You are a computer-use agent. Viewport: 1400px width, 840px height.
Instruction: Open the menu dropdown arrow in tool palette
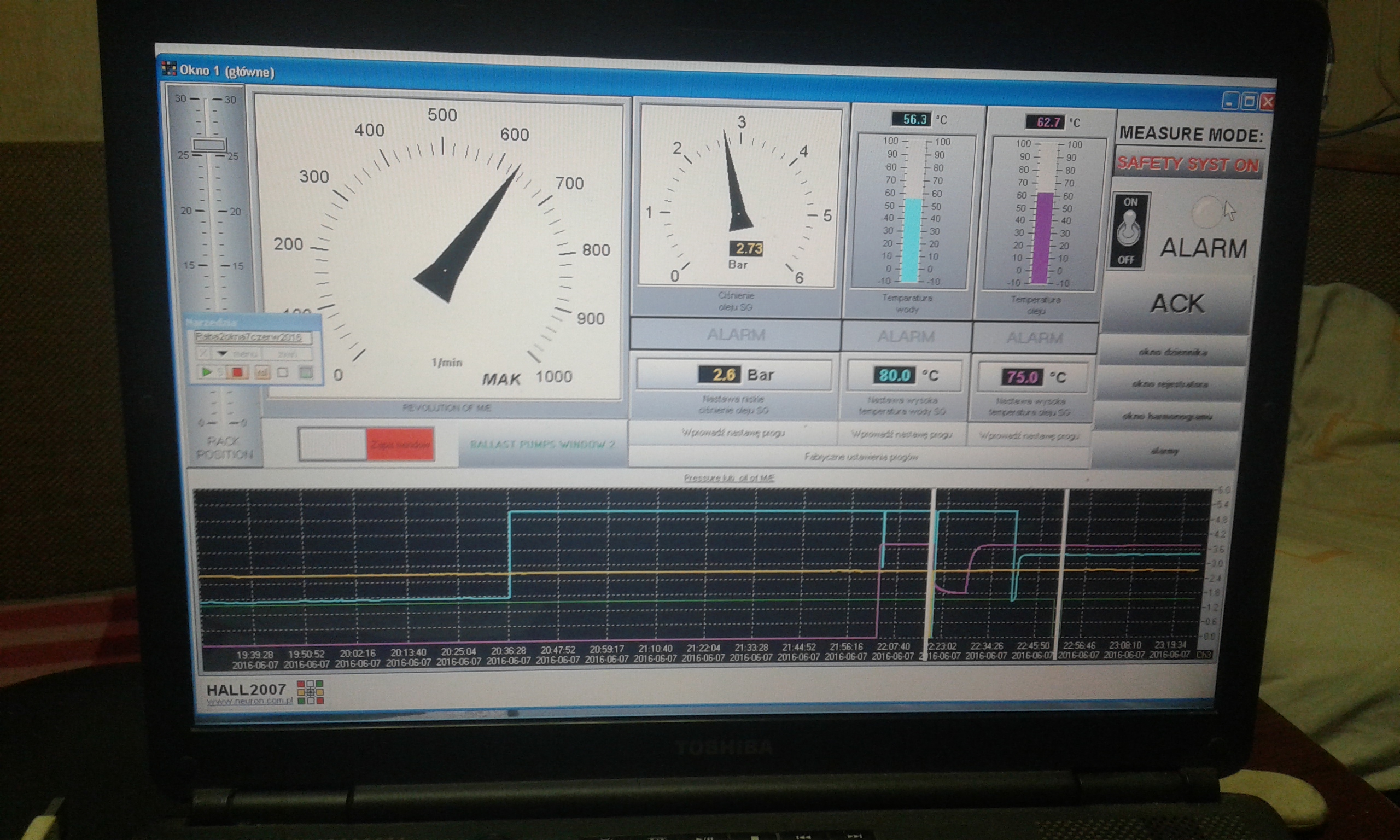223,354
